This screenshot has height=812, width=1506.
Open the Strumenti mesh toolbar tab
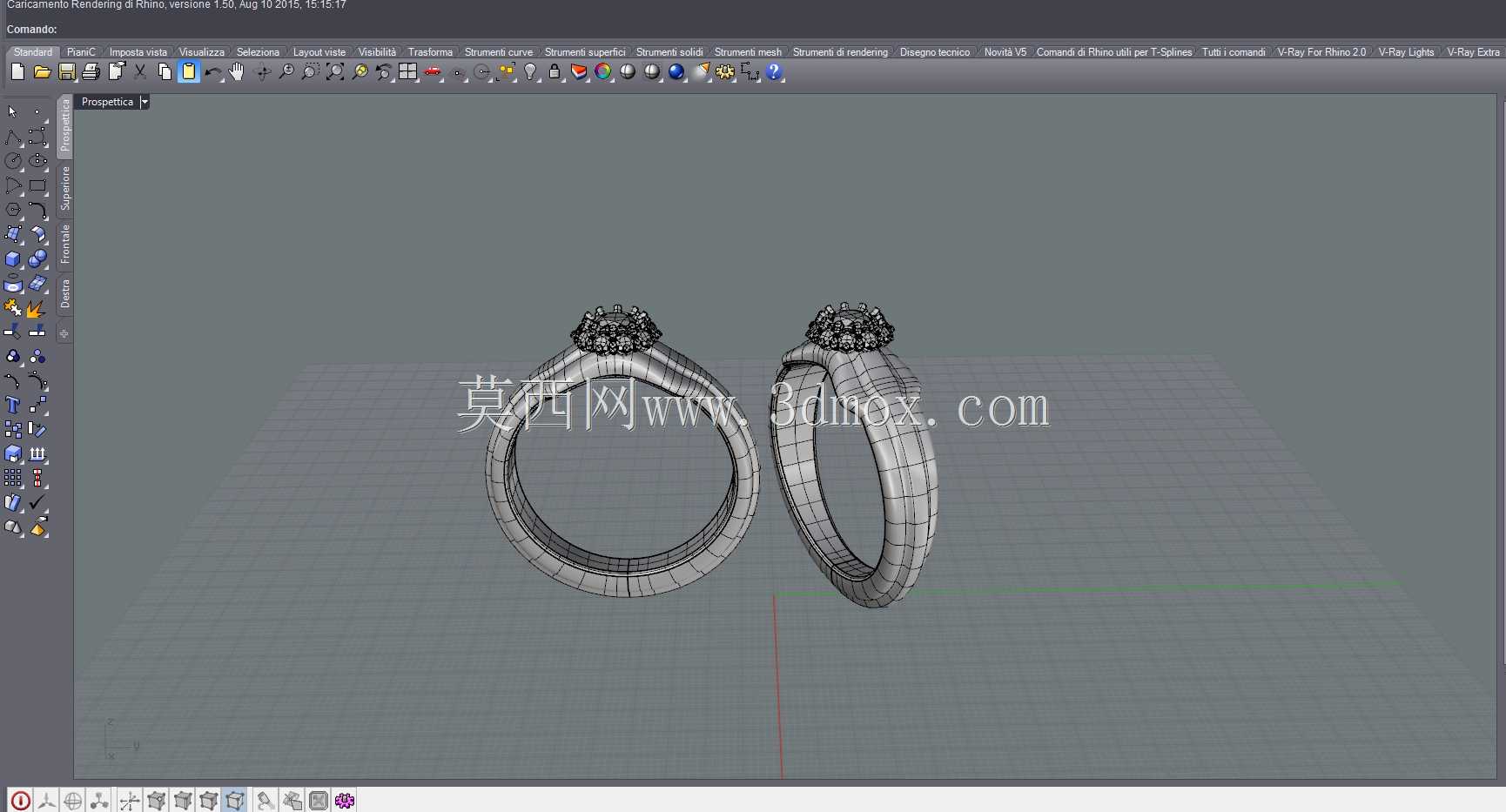click(748, 52)
